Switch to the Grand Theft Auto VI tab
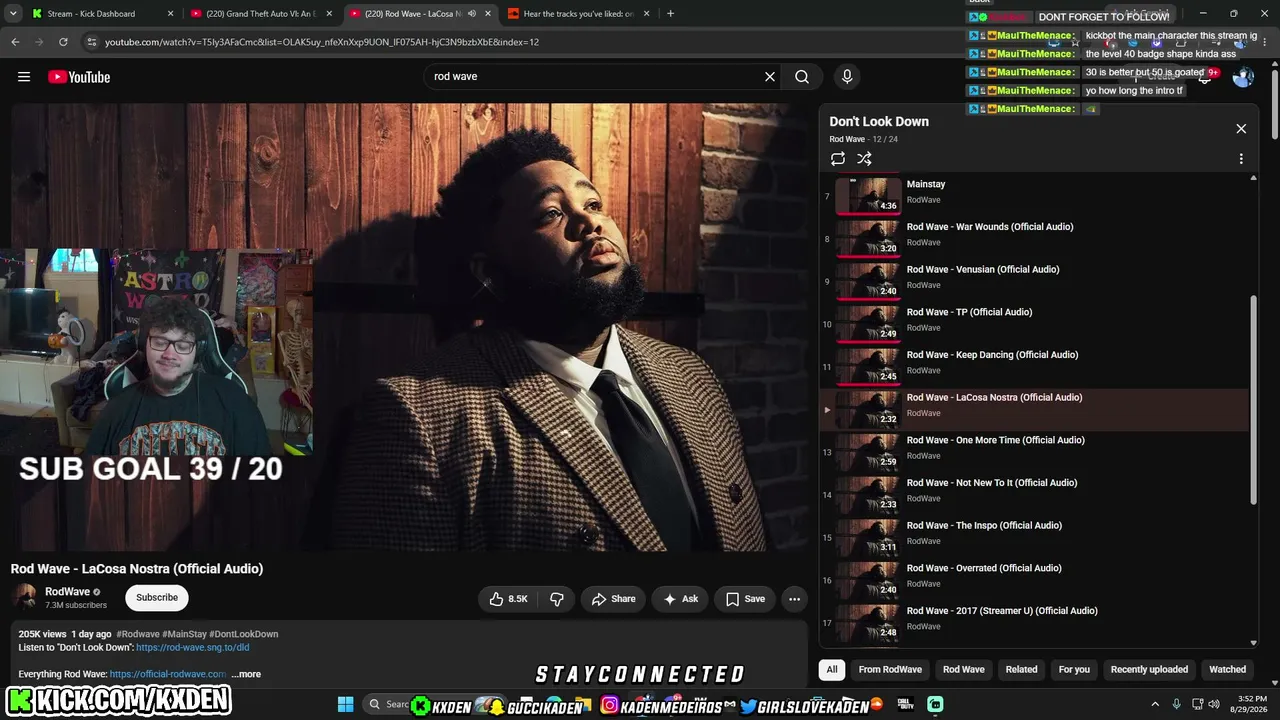This screenshot has height=720, width=1280. coord(261,14)
